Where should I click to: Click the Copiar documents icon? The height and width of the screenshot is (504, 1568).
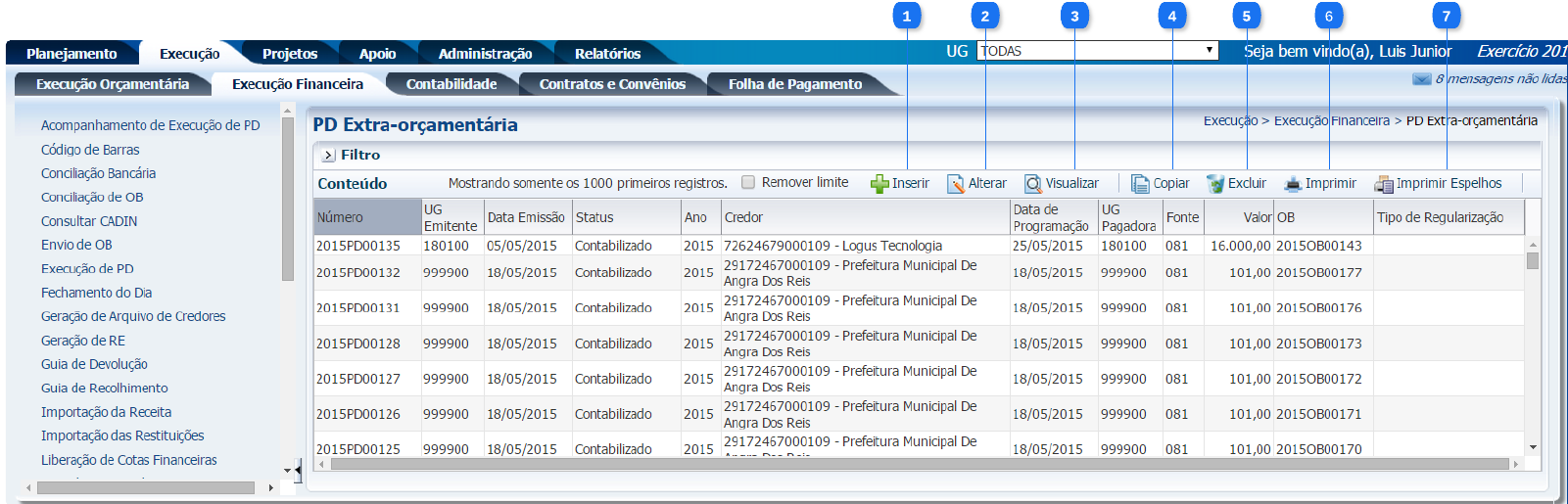click(1140, 184)
